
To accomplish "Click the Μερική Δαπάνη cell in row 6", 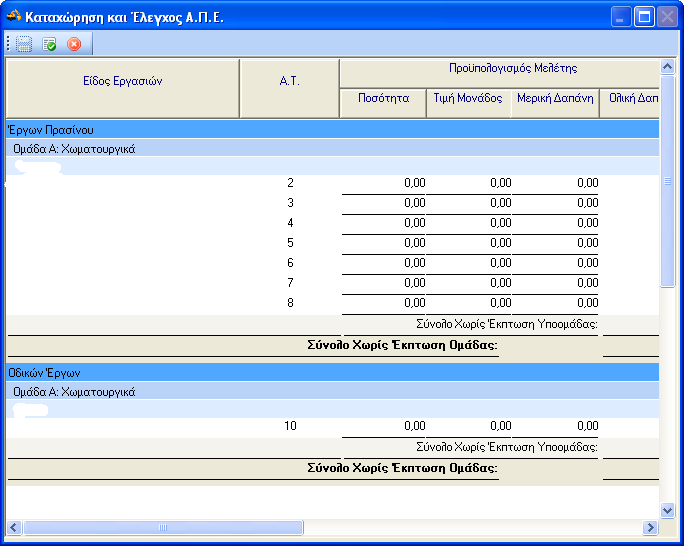I will (555, 263).
